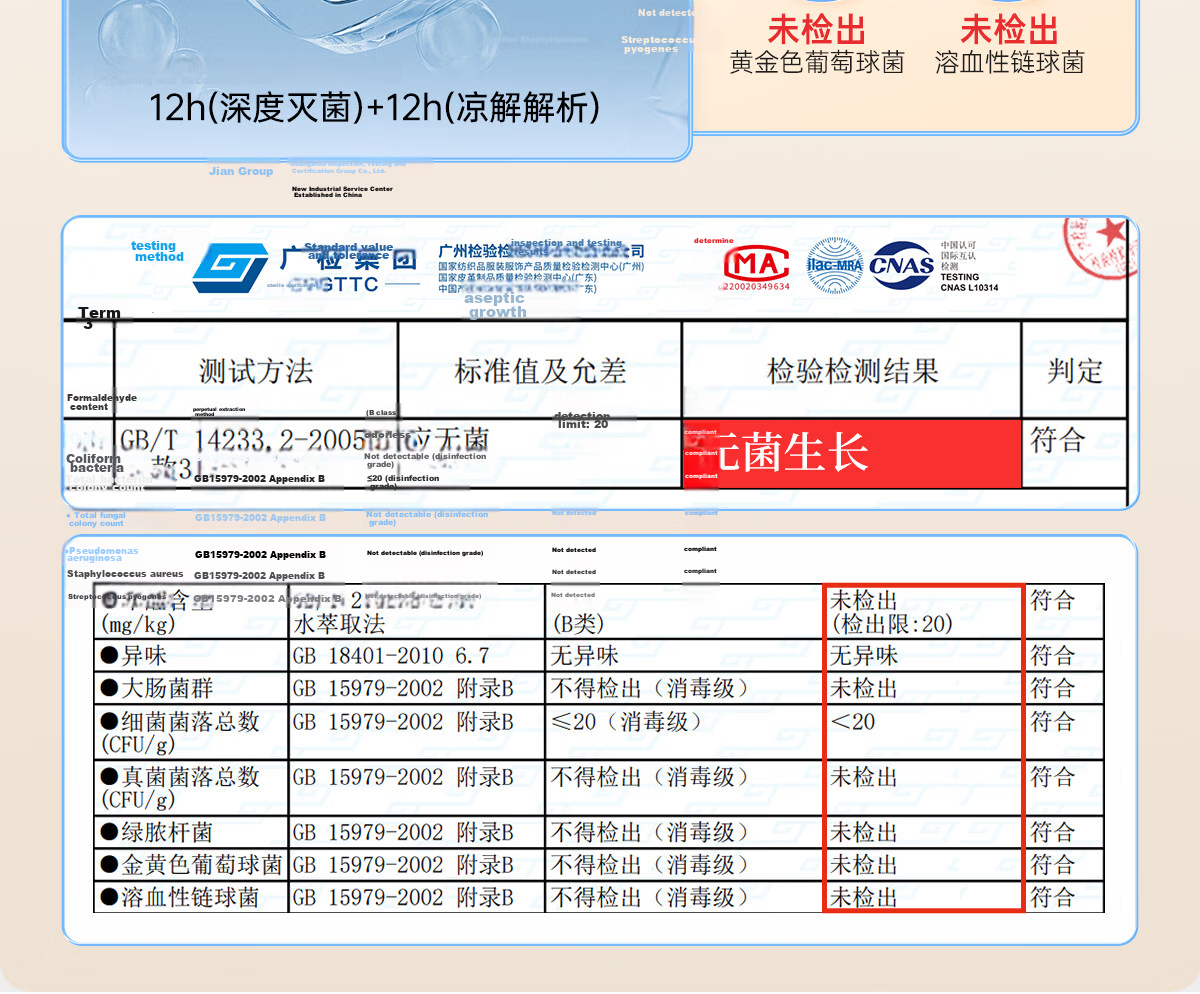
Task: Click 未检出 above 溶血性链球菌
Action: click(1010, 29)
